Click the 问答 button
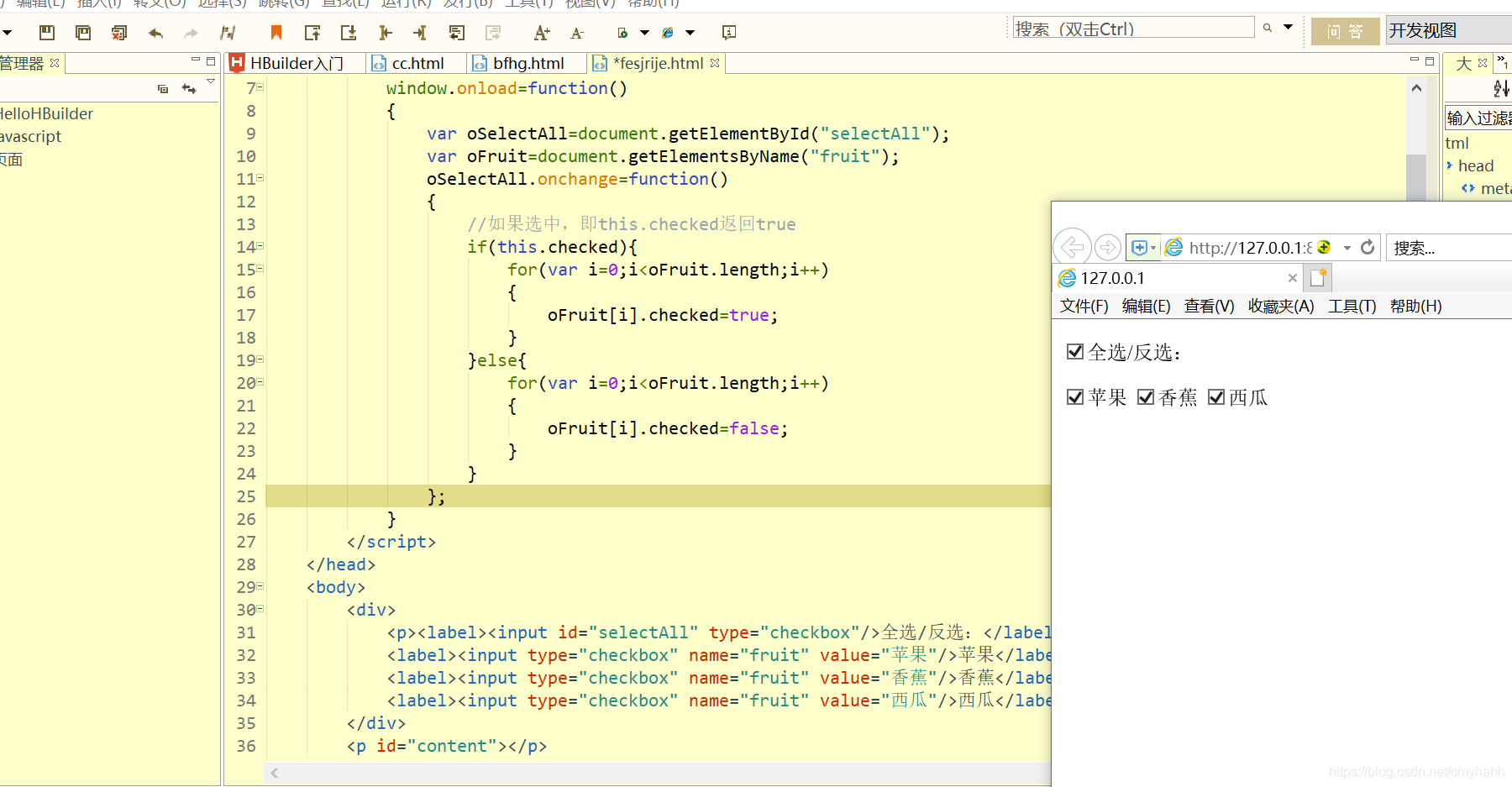The image size is (1512, 787). (x=1345, y=31)
